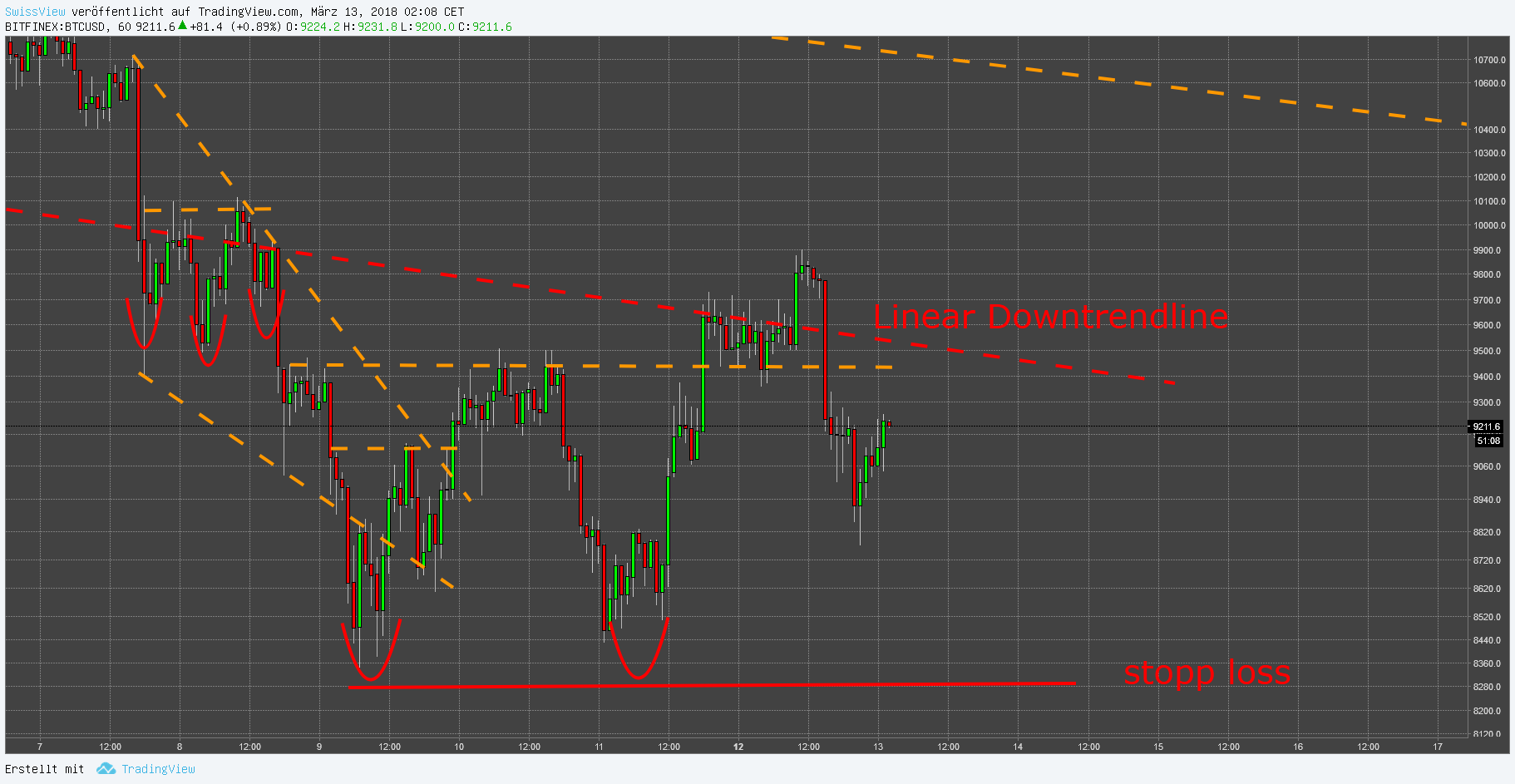
Task: Click the low value L:9200.0
Action: (427, 27)
